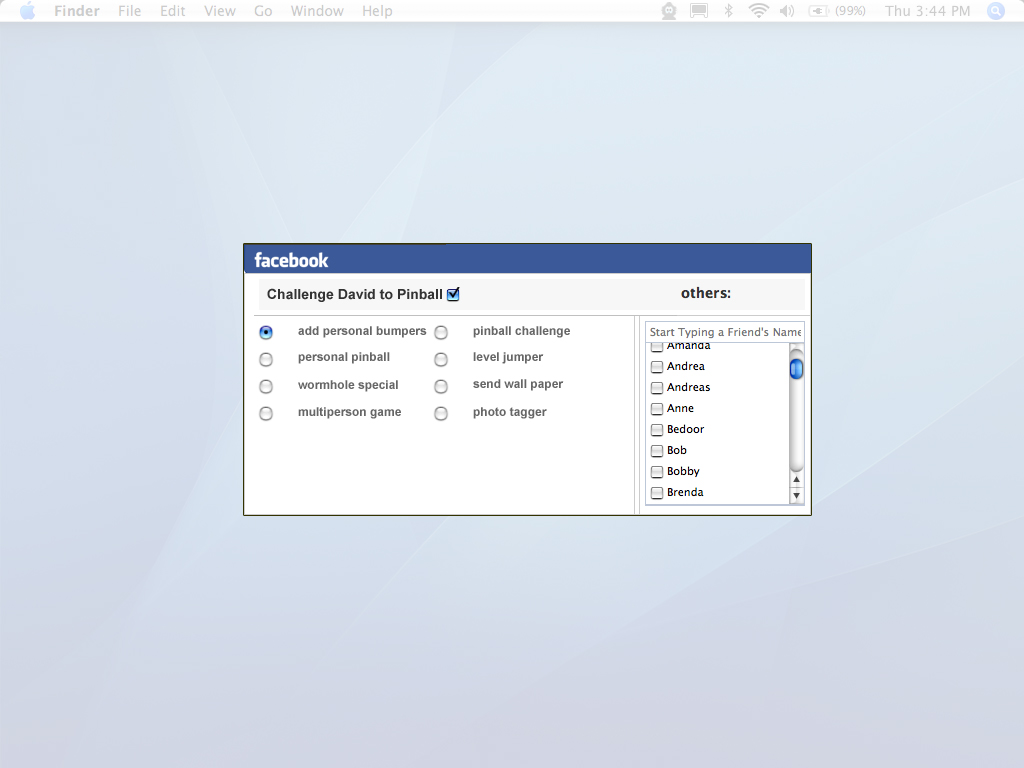The height and width of the screenshot is (768, 1024).
Task: Click the display mirroring menu bar icon
Action: click(x=699, y=11)
